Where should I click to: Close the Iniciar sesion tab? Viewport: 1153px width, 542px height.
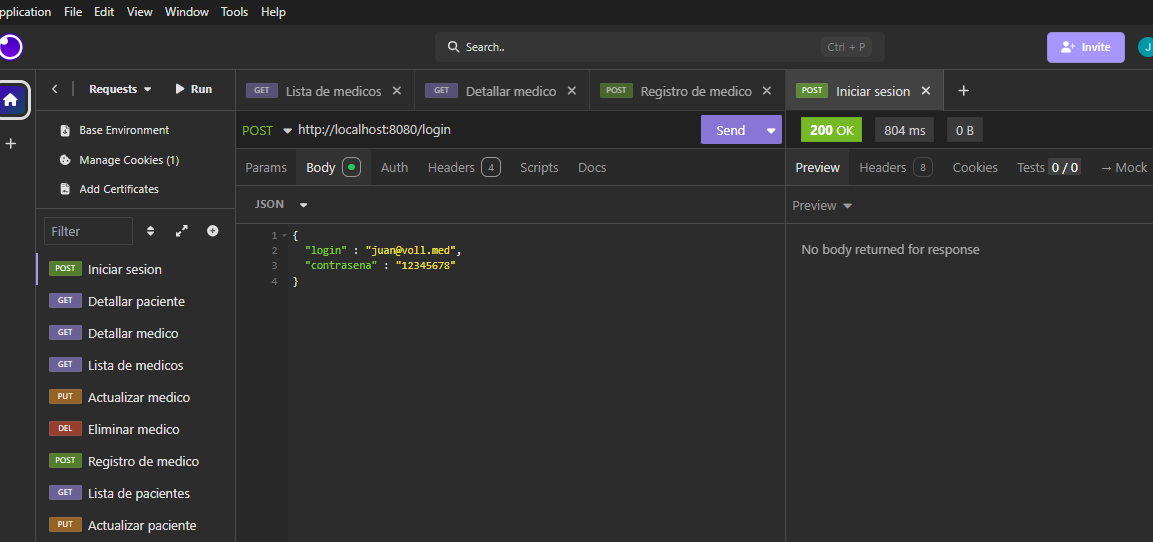(x=926, y=91)
